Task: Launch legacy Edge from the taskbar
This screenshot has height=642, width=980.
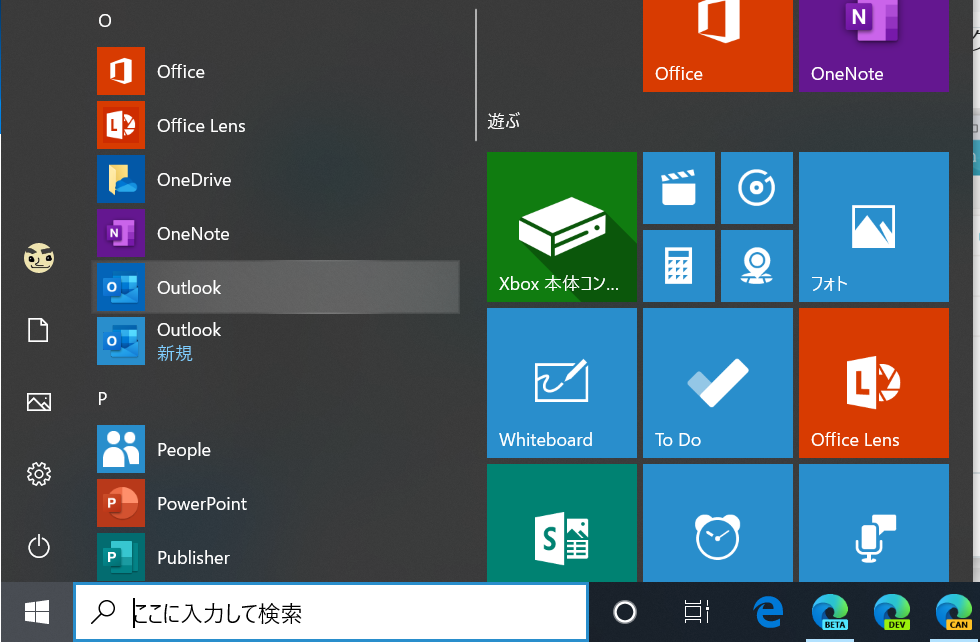Action: pyautogui.click(x=768, y=612)
